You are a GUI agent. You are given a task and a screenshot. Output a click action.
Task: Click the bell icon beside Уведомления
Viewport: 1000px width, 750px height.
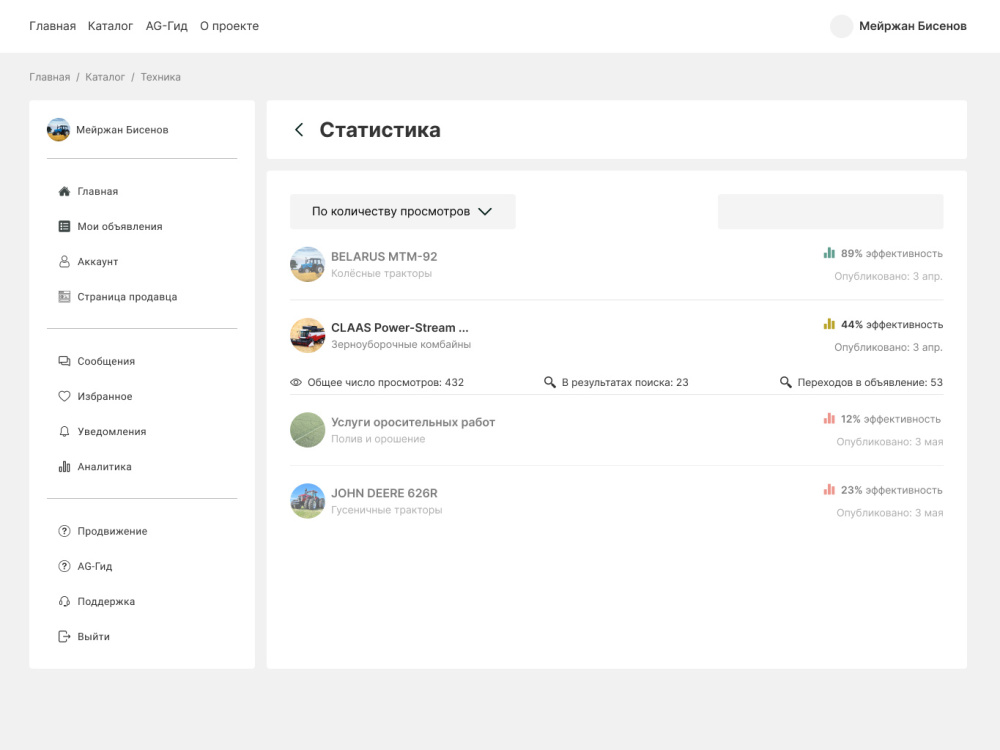tap(64, 431)
